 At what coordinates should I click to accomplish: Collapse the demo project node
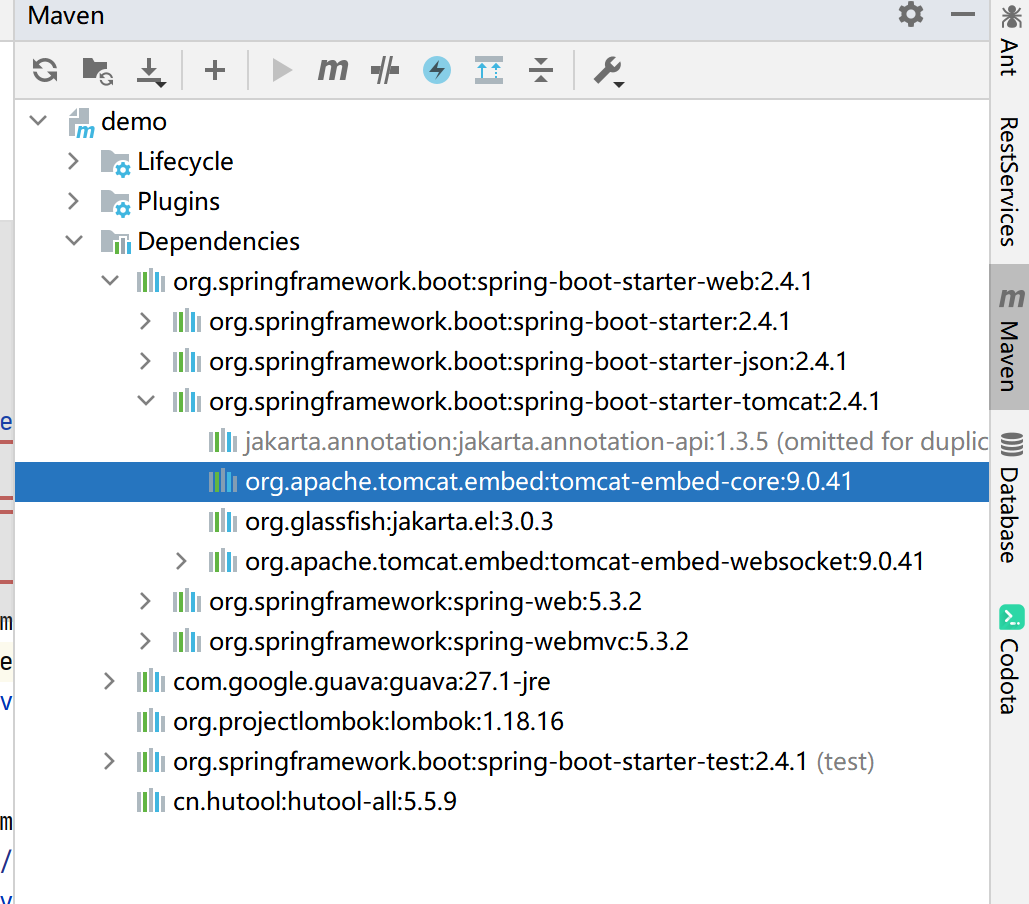(x=39, y=121)
